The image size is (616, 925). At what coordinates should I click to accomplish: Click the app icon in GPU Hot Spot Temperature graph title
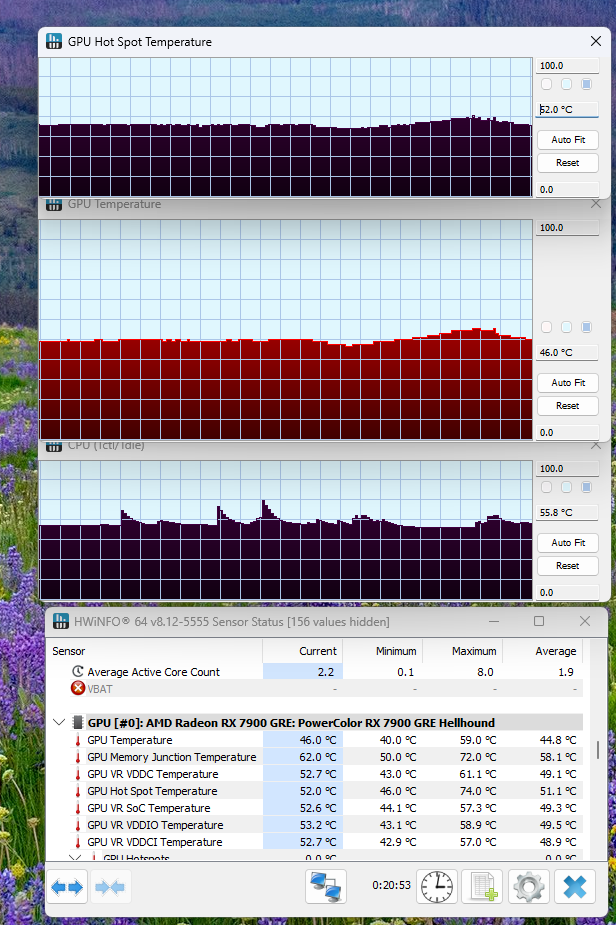[x=54, y=41]
